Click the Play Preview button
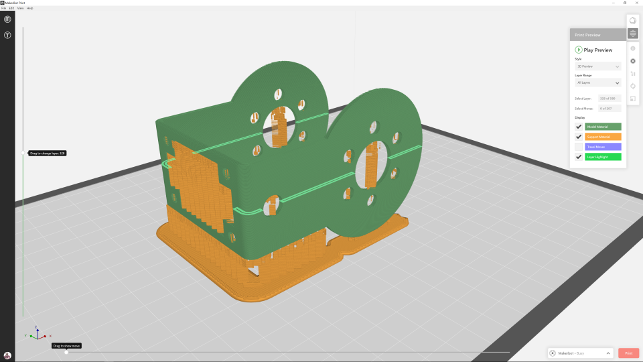Screen dimensions: 643x362 593,50
